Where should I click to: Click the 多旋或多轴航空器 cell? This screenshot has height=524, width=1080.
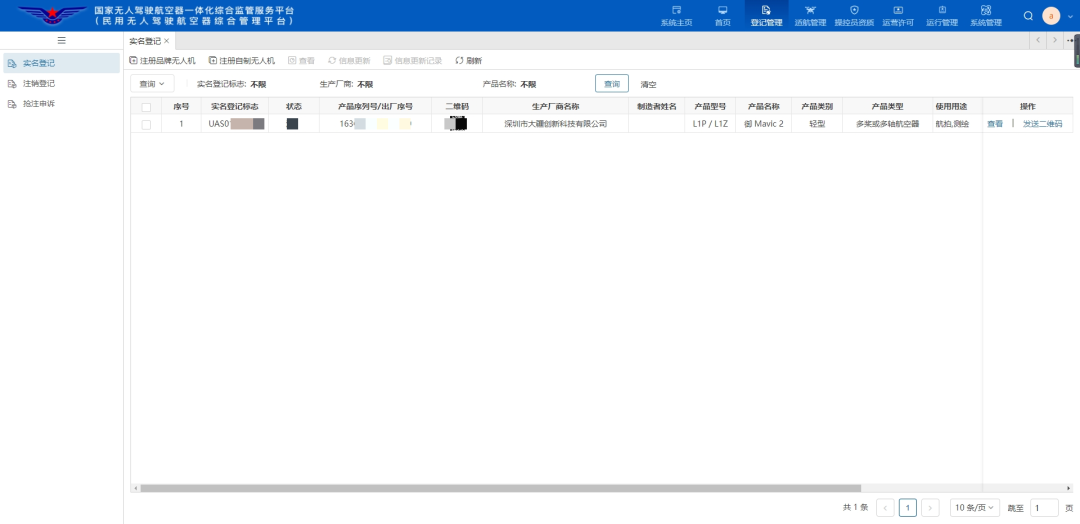tap(887, 125)
